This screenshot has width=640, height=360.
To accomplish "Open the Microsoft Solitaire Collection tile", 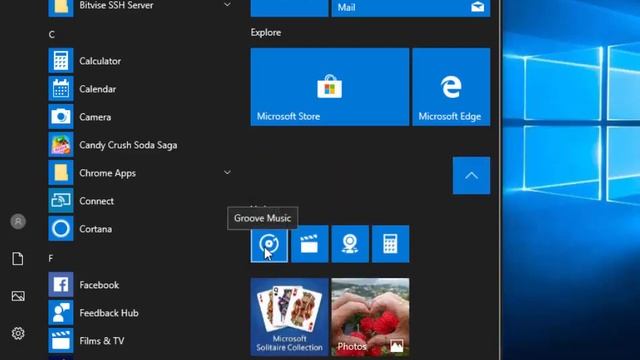I will point(289,317).
